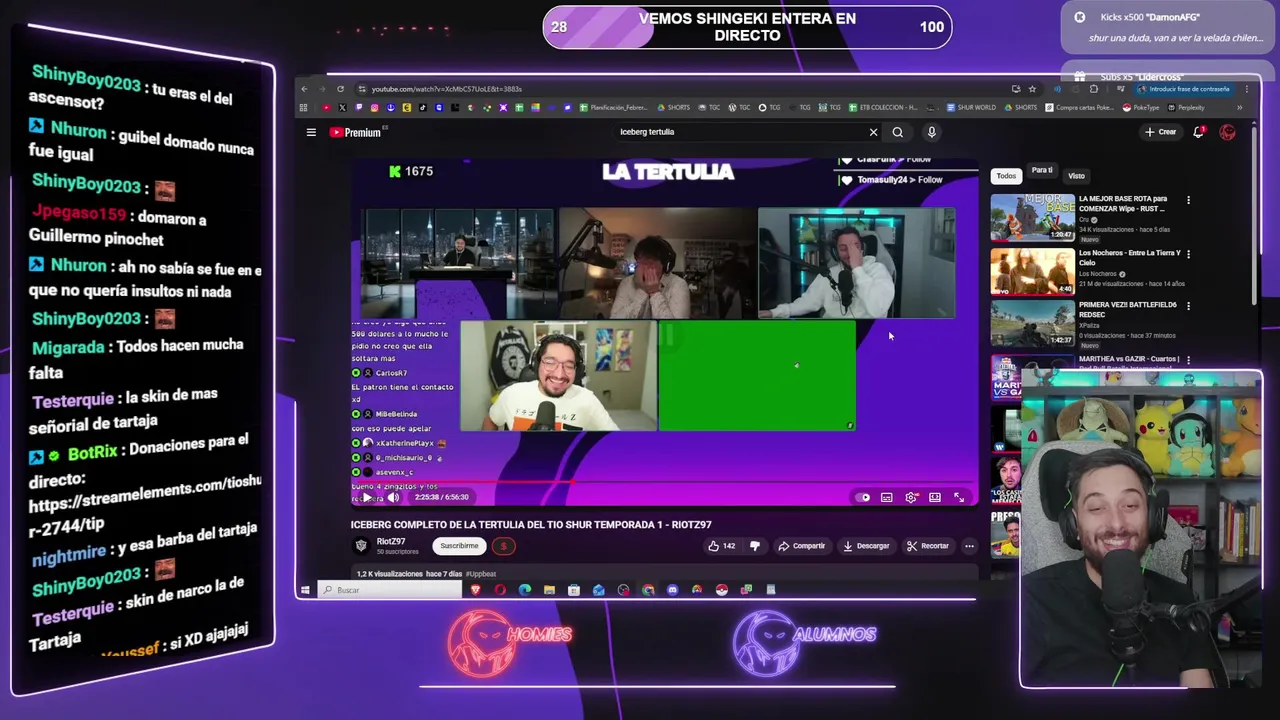Open YouTube notifications bell
This screenshot has width=1280, height=720.
pyautogui.click(x=1198, y=132)
